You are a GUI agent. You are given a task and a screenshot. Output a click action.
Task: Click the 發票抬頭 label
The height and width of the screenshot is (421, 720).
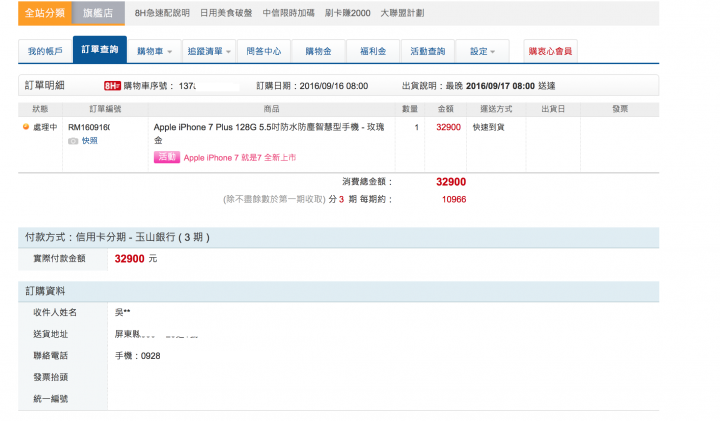pos(51,377)
